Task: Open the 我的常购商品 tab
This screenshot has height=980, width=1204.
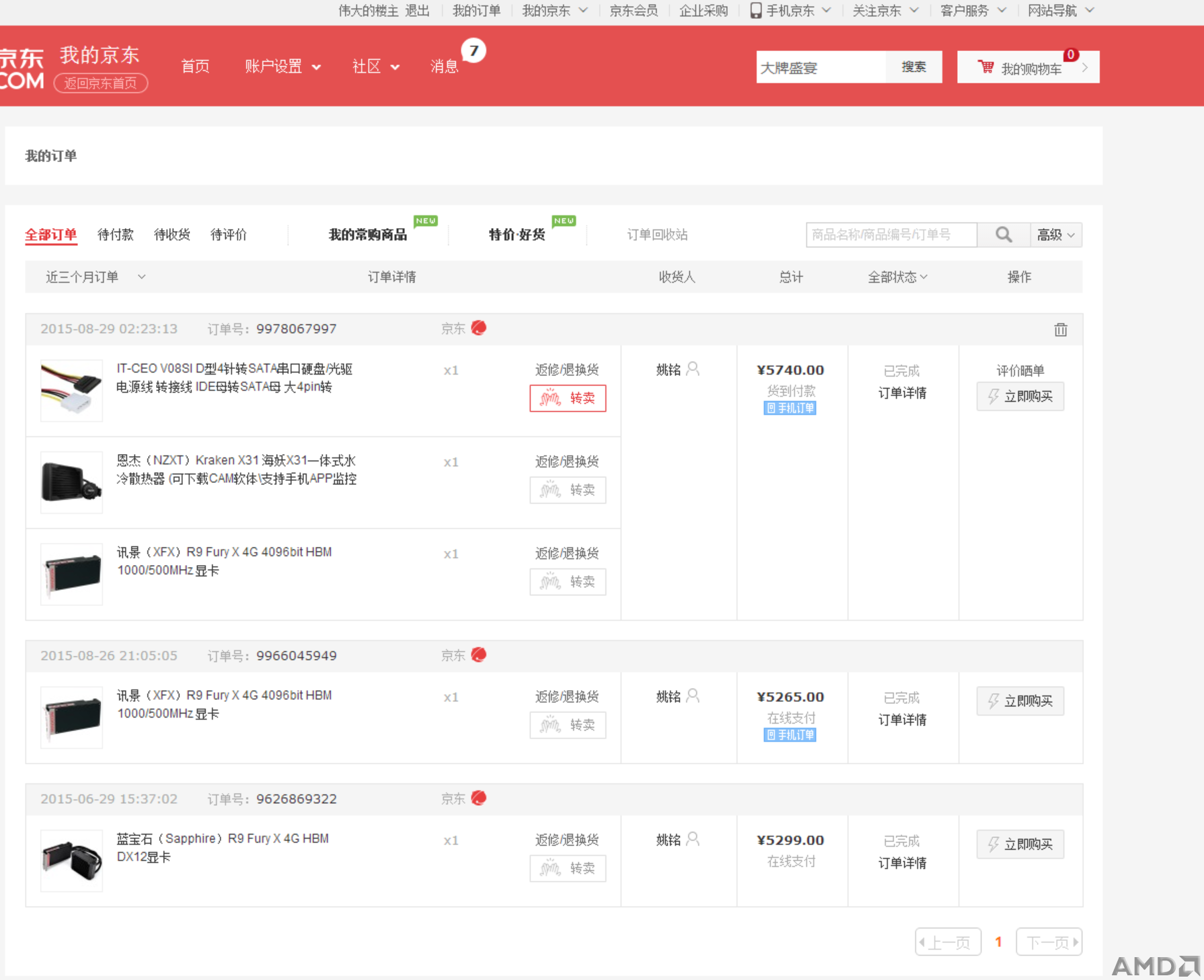Action: [368, 235]
